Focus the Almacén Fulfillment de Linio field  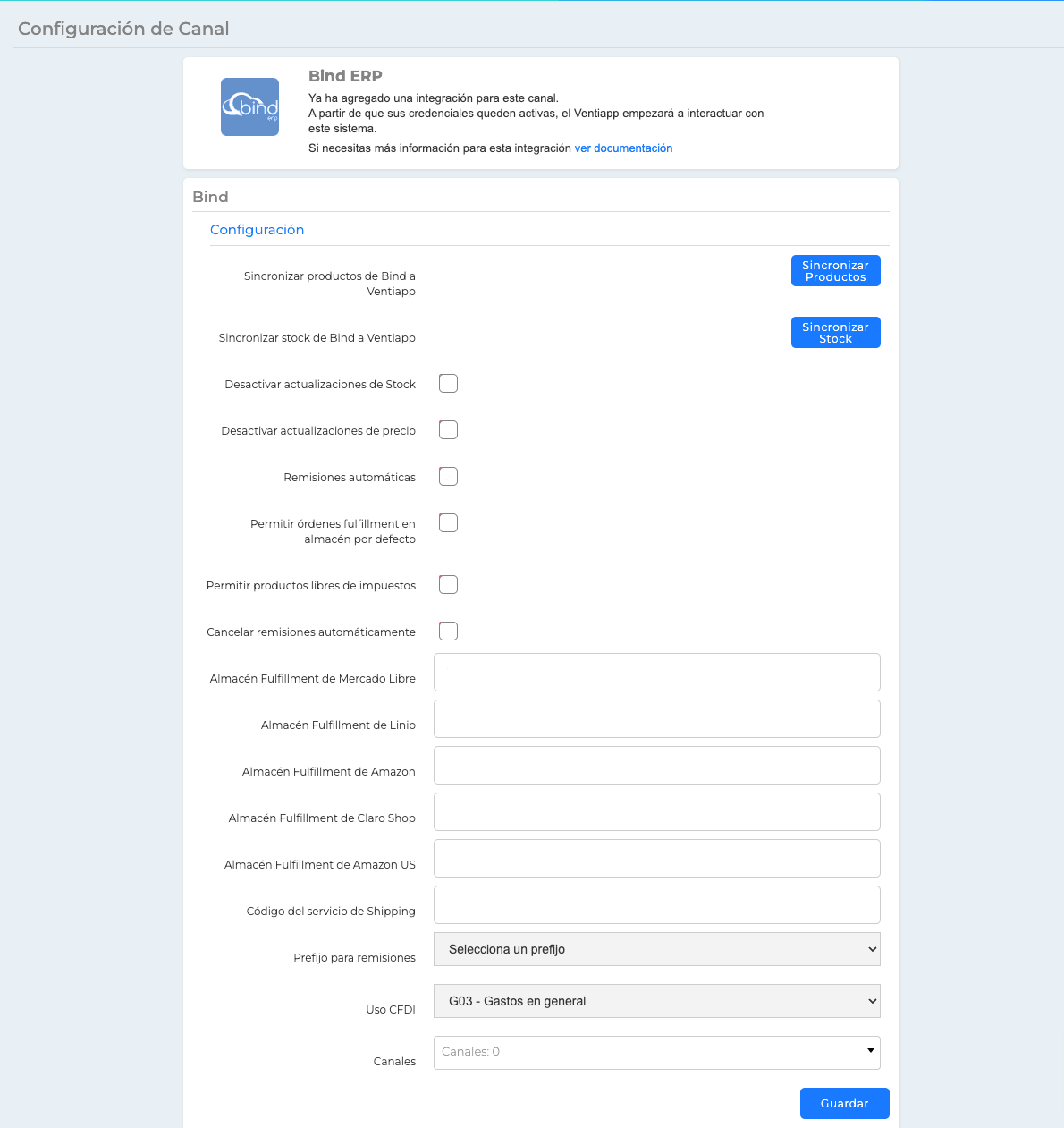(656, 718)
